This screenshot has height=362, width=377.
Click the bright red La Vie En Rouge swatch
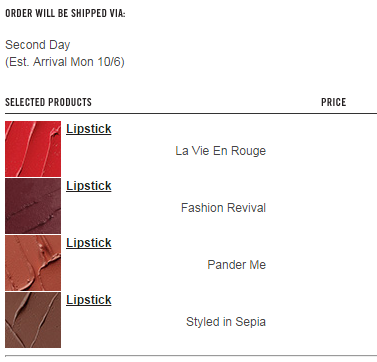(x=33, y=149)
